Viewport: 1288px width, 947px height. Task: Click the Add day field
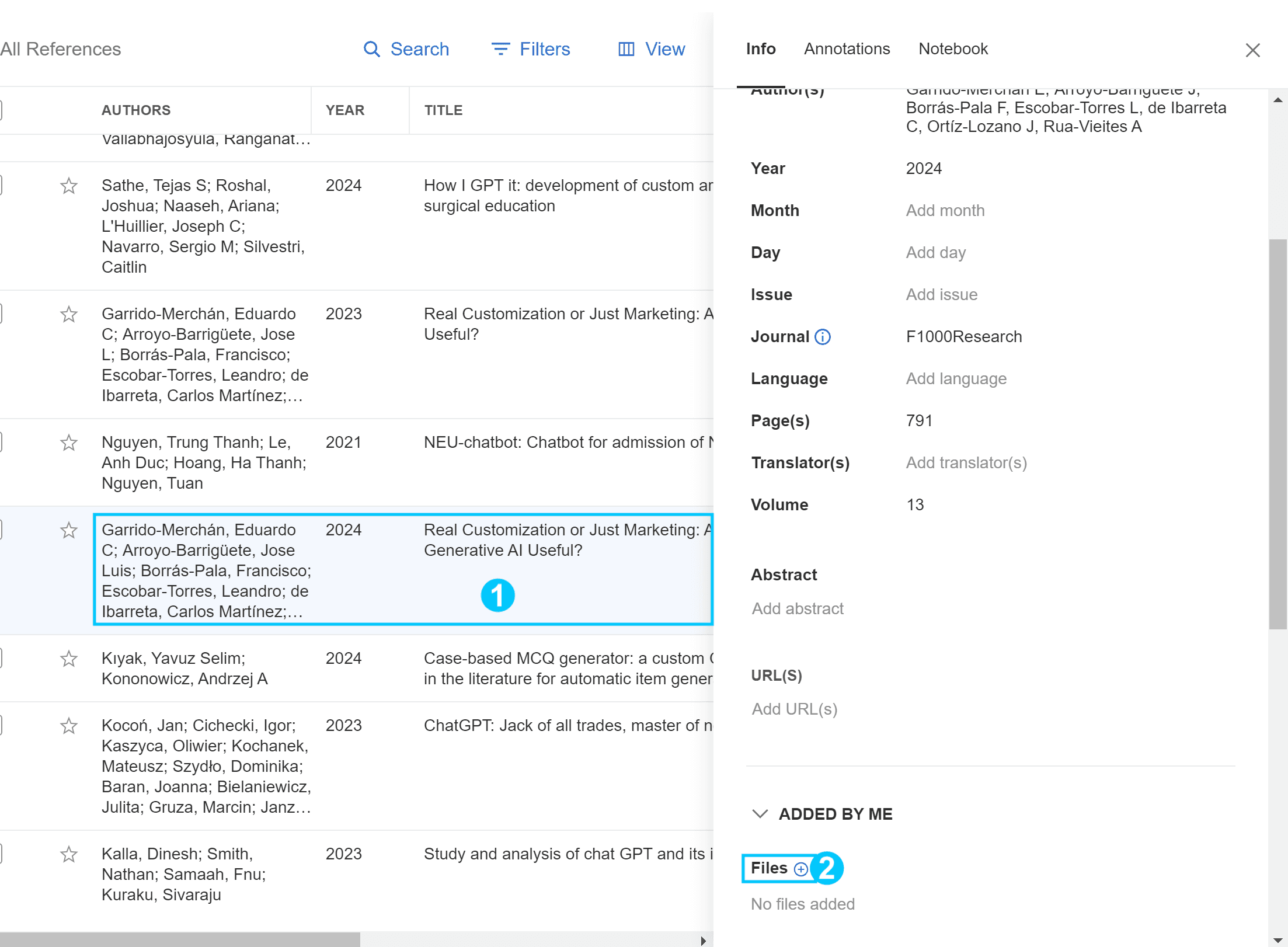coord(936,253)
